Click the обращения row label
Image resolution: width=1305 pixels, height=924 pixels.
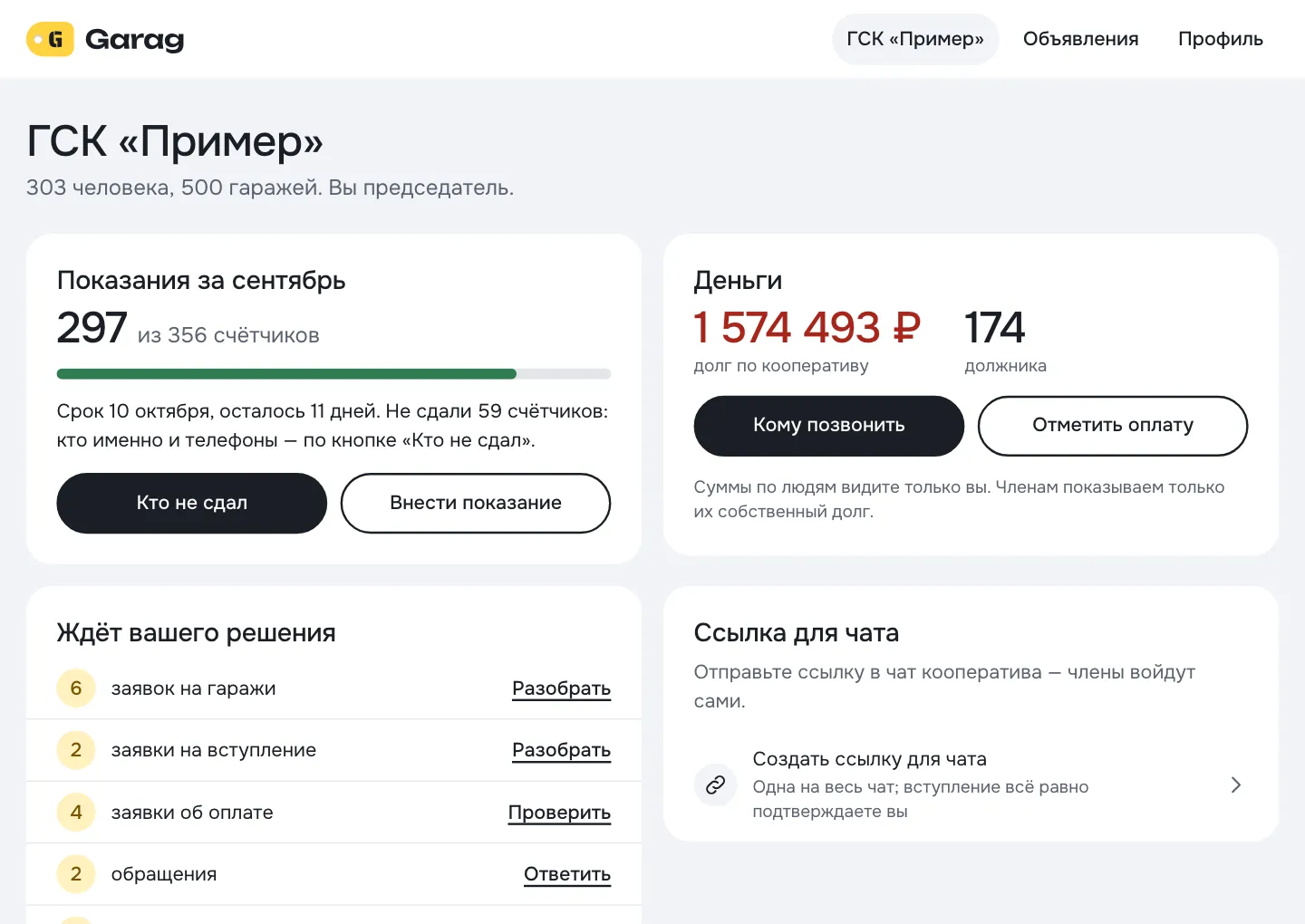[x=164, y=874]
